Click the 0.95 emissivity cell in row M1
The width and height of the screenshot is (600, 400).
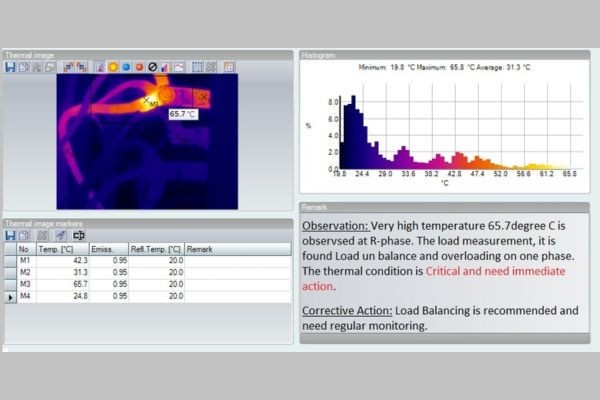[109, 261]
